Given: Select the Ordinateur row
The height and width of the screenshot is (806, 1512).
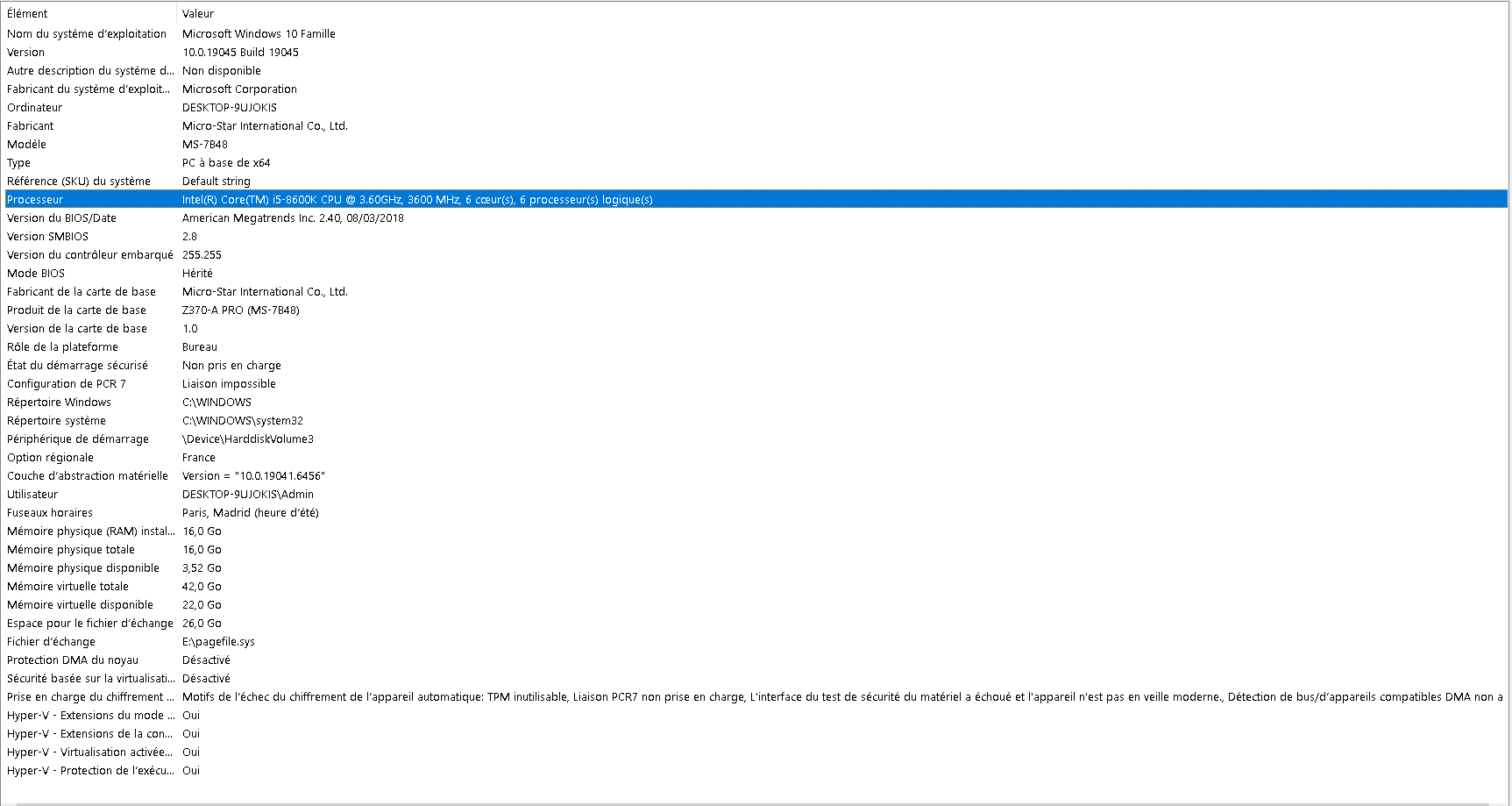Looking at the screenshot, I should (x=756, y=107).
